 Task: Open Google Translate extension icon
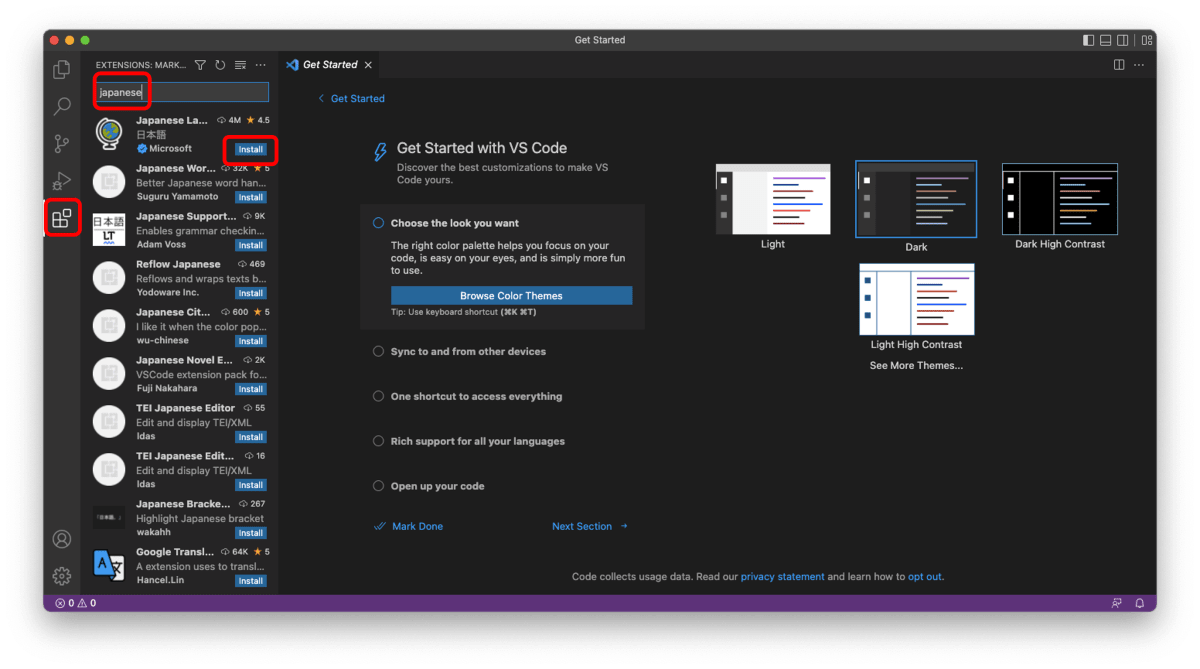click(x=109, y=565)
